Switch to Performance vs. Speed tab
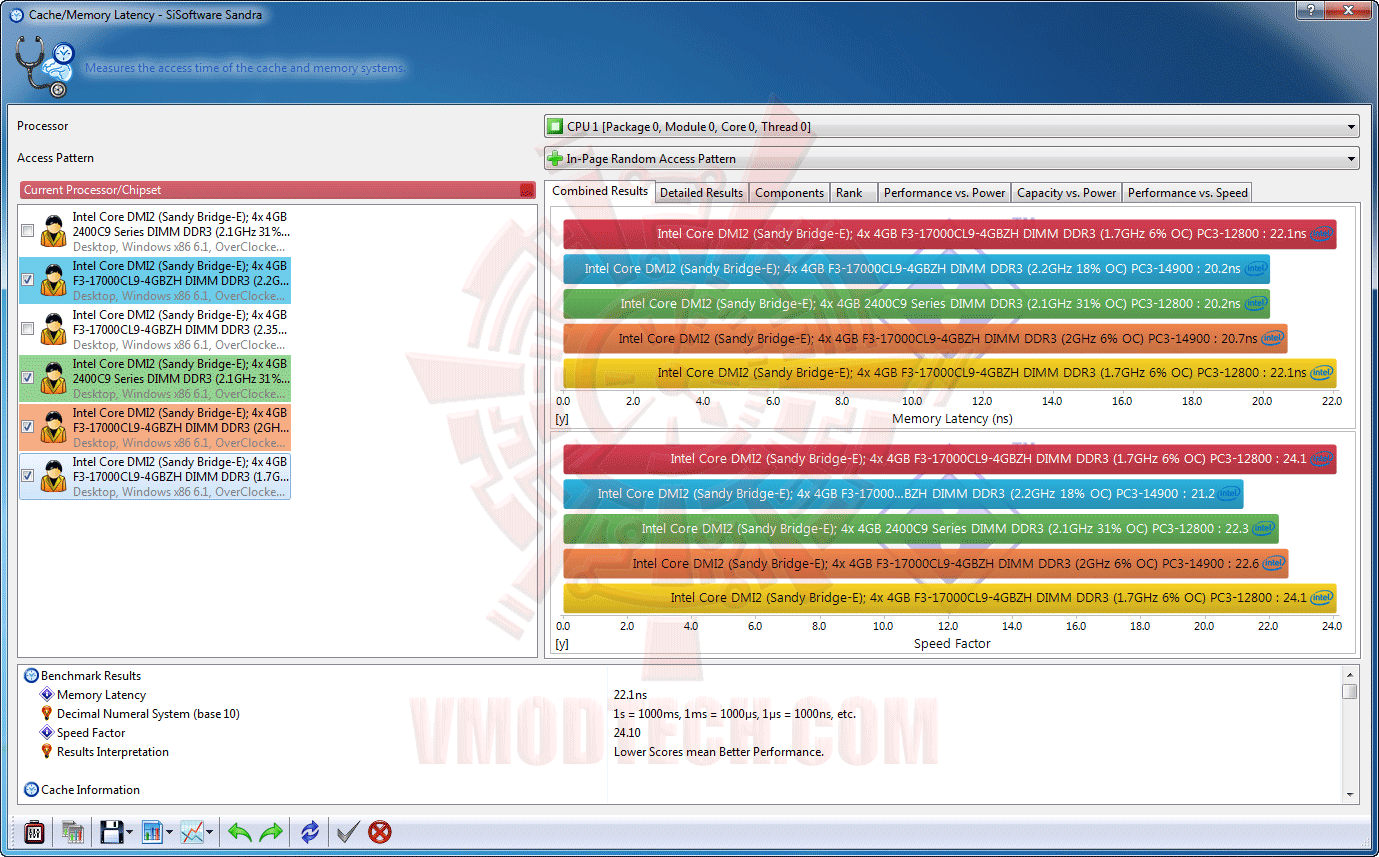The width and height of the screenshot is (1379, 857). 1187,193
